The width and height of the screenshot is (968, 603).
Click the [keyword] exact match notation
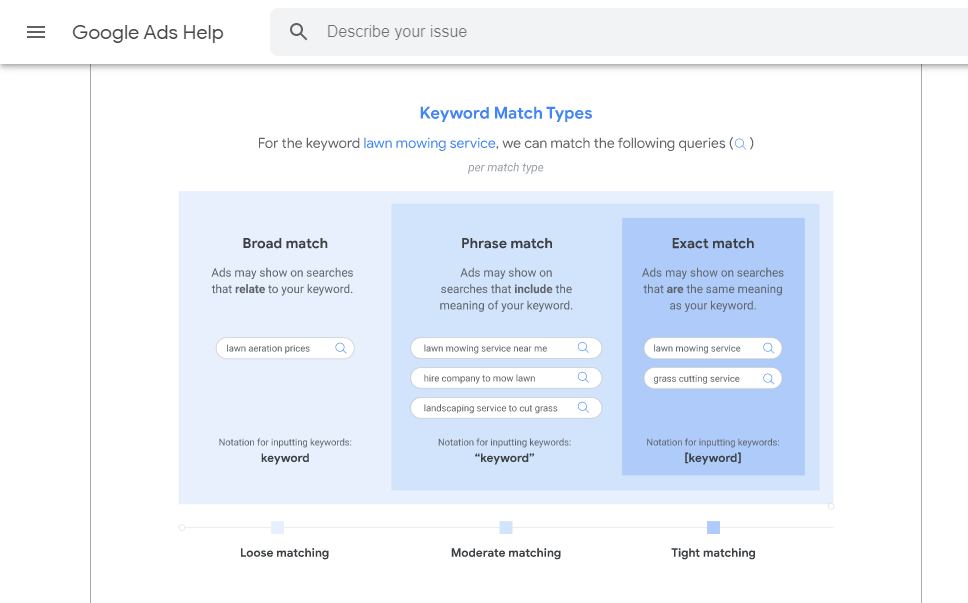point(712,458)
